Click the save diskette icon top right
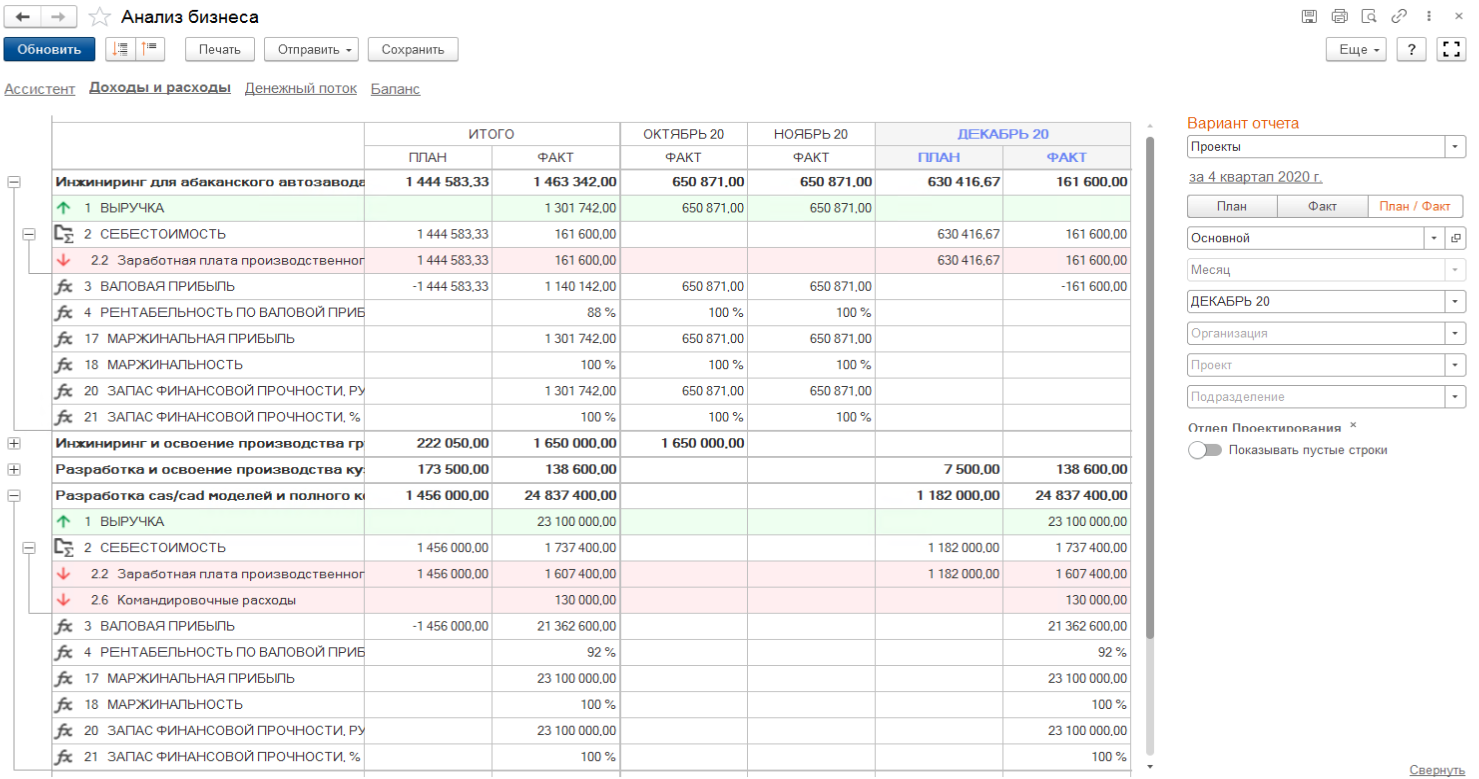This screenshot has height=779, width=1479. 1309,16
